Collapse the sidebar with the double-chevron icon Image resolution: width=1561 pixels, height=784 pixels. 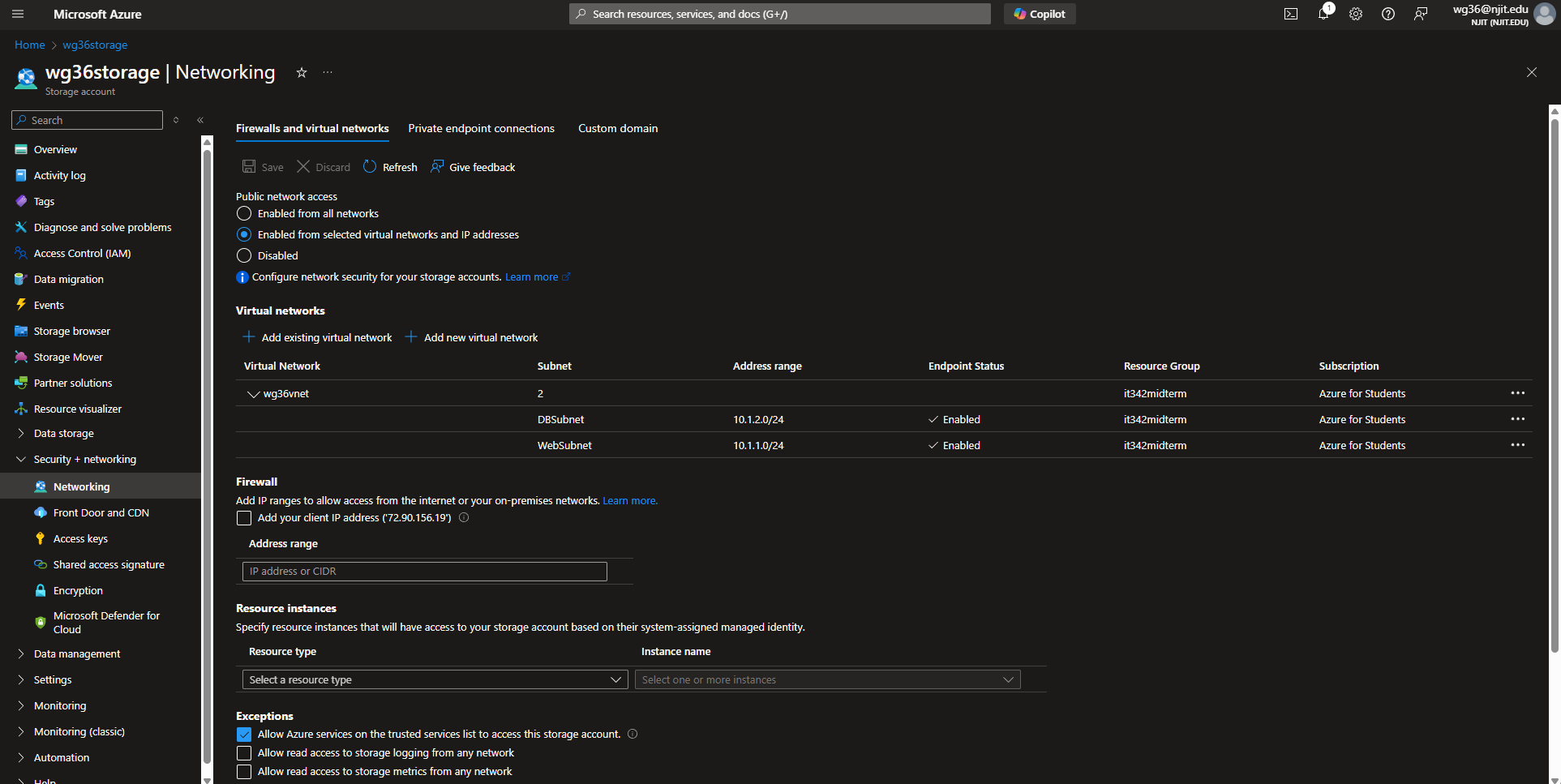click(200, 120)
